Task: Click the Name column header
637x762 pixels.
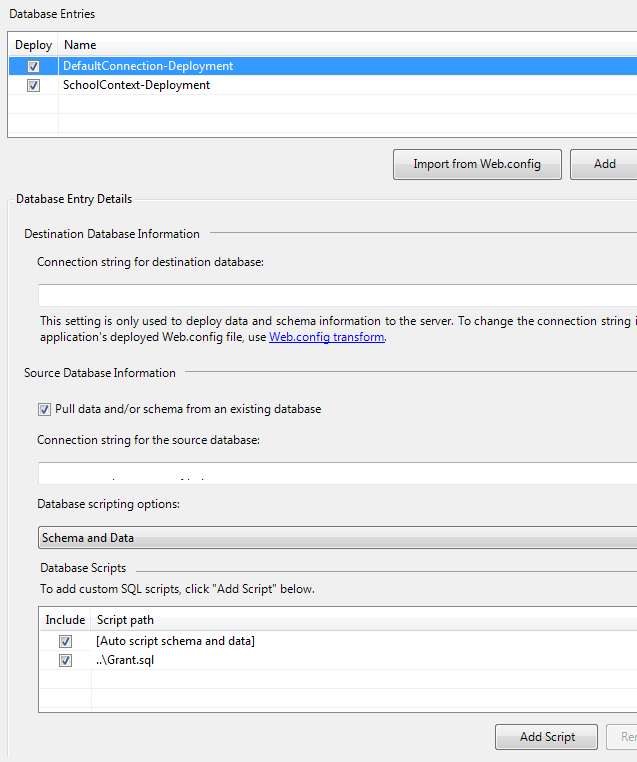Action: (80, 45)
